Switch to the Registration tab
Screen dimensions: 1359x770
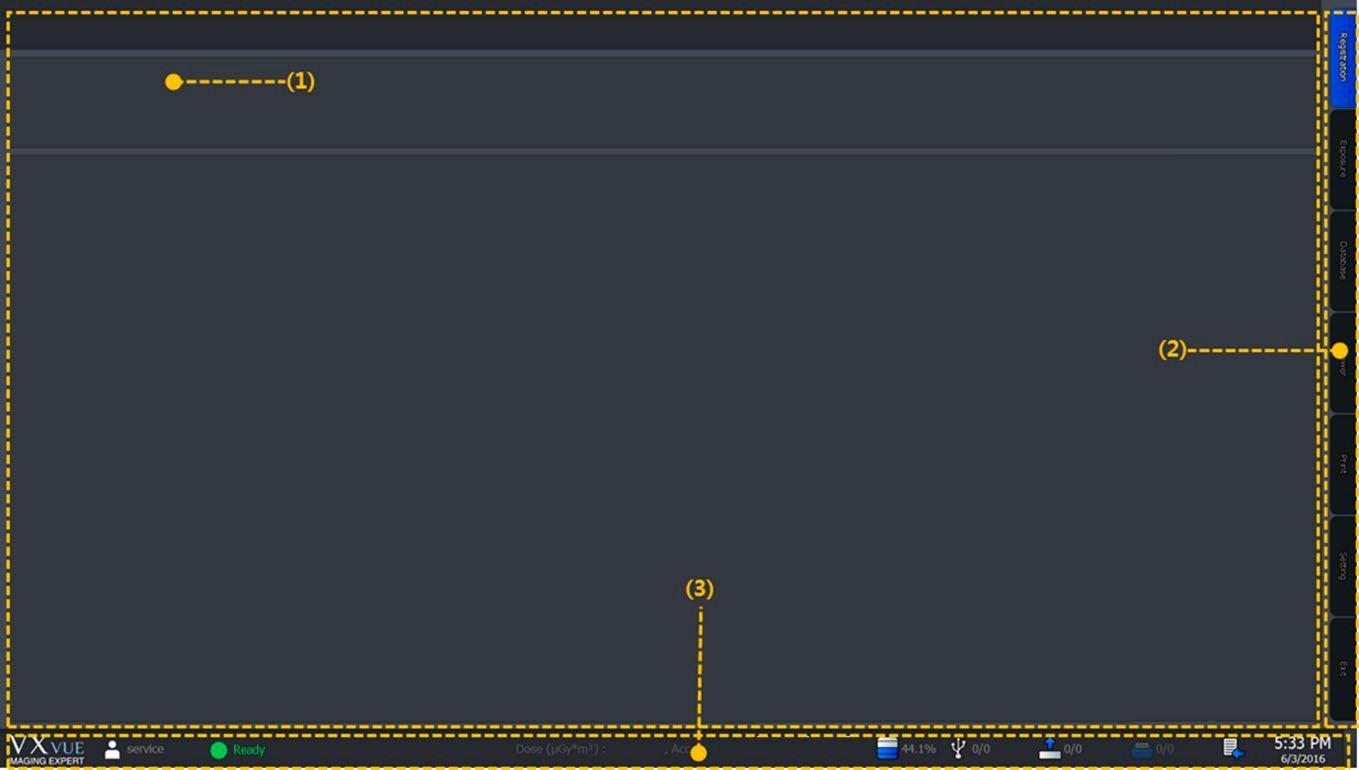1342,58
